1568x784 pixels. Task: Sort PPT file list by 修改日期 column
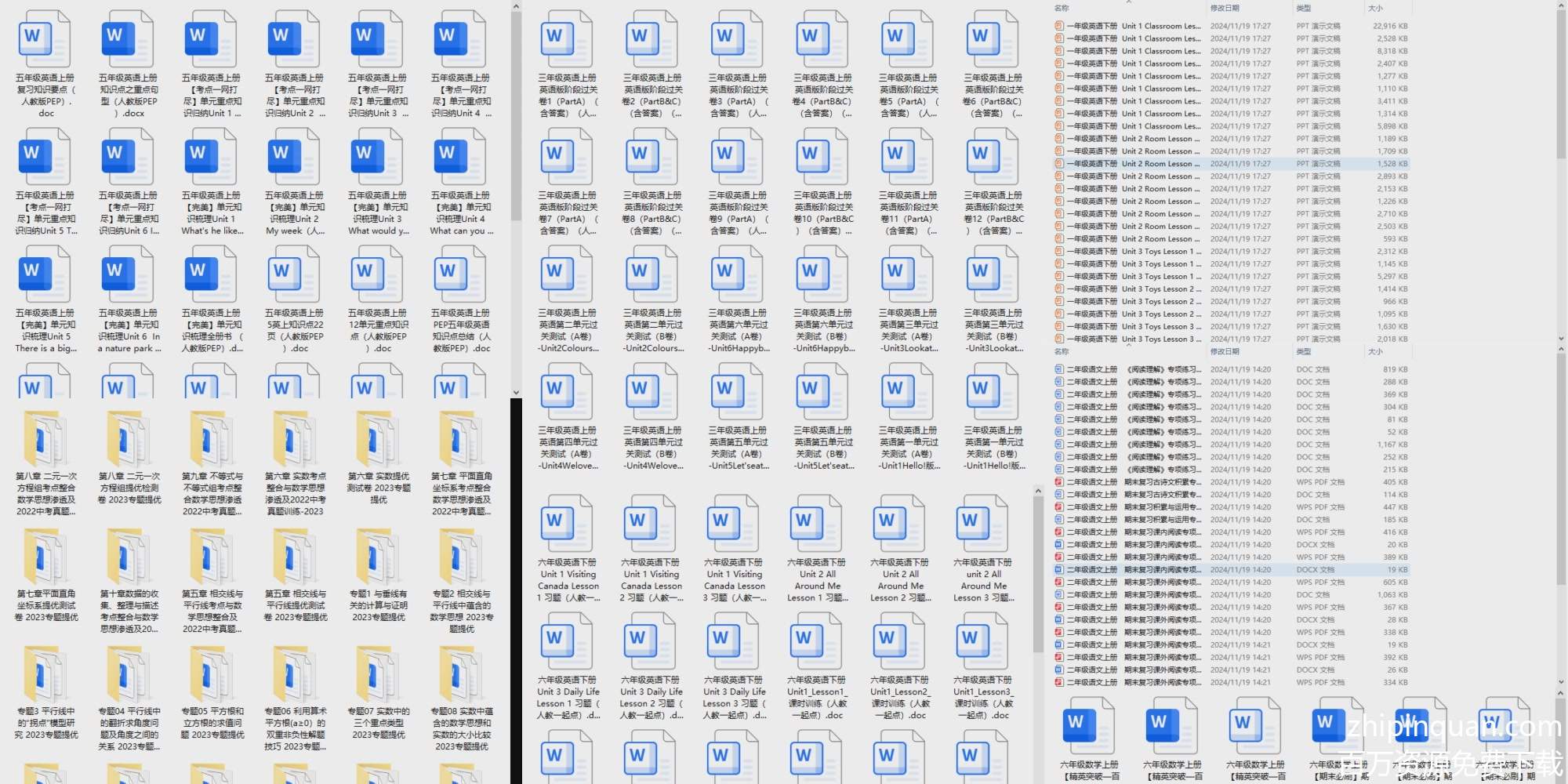point(1225,8)
